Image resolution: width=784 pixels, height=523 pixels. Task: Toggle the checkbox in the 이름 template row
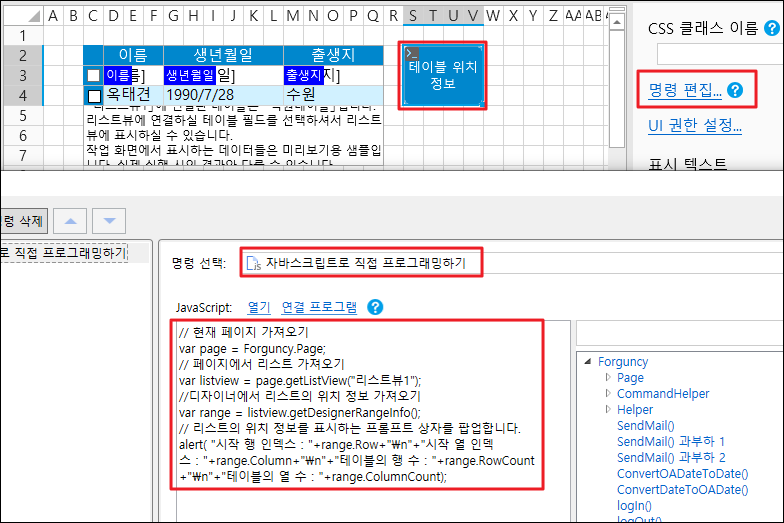pos(93,76)
